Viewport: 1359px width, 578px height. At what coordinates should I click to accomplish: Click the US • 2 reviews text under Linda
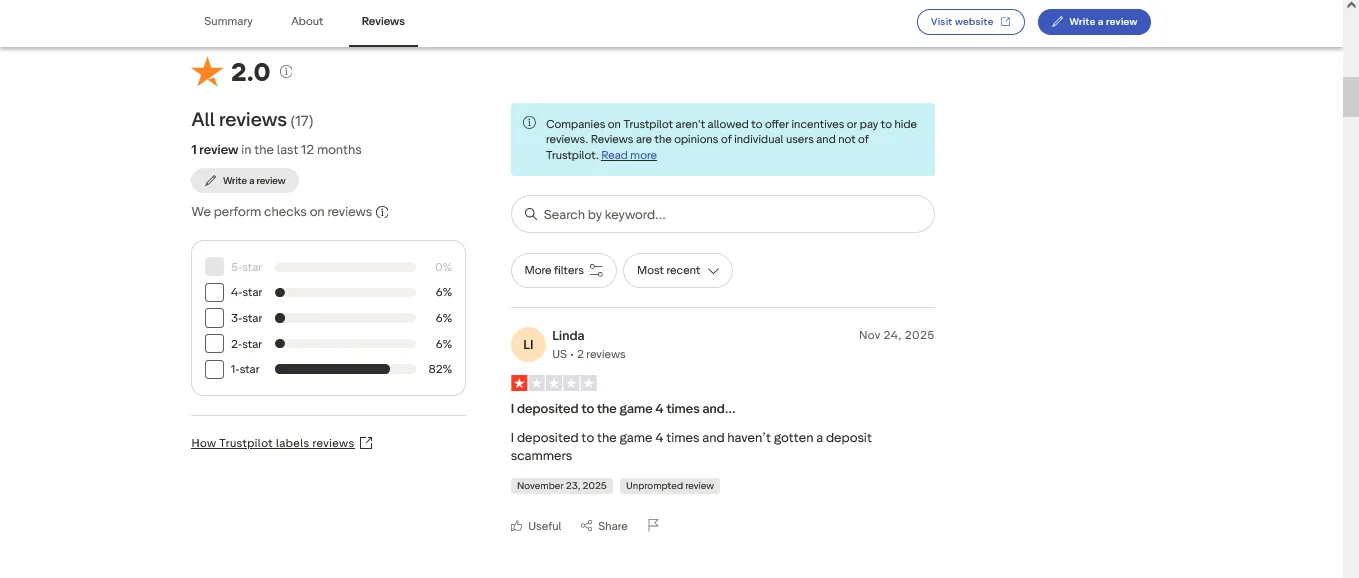(x=589, y=354)
